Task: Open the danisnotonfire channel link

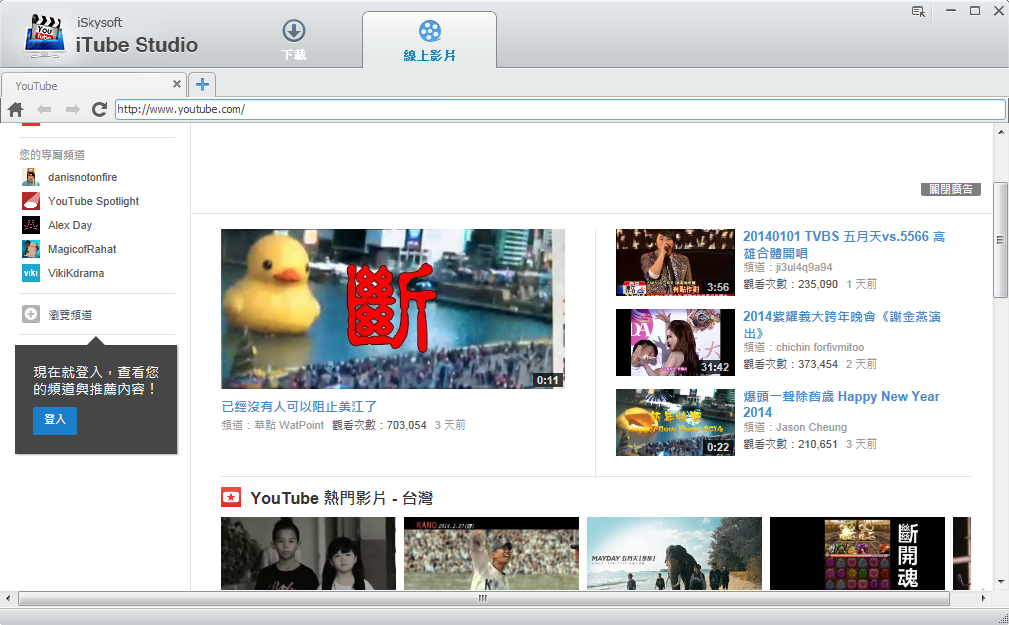Action: click(82, 177)
